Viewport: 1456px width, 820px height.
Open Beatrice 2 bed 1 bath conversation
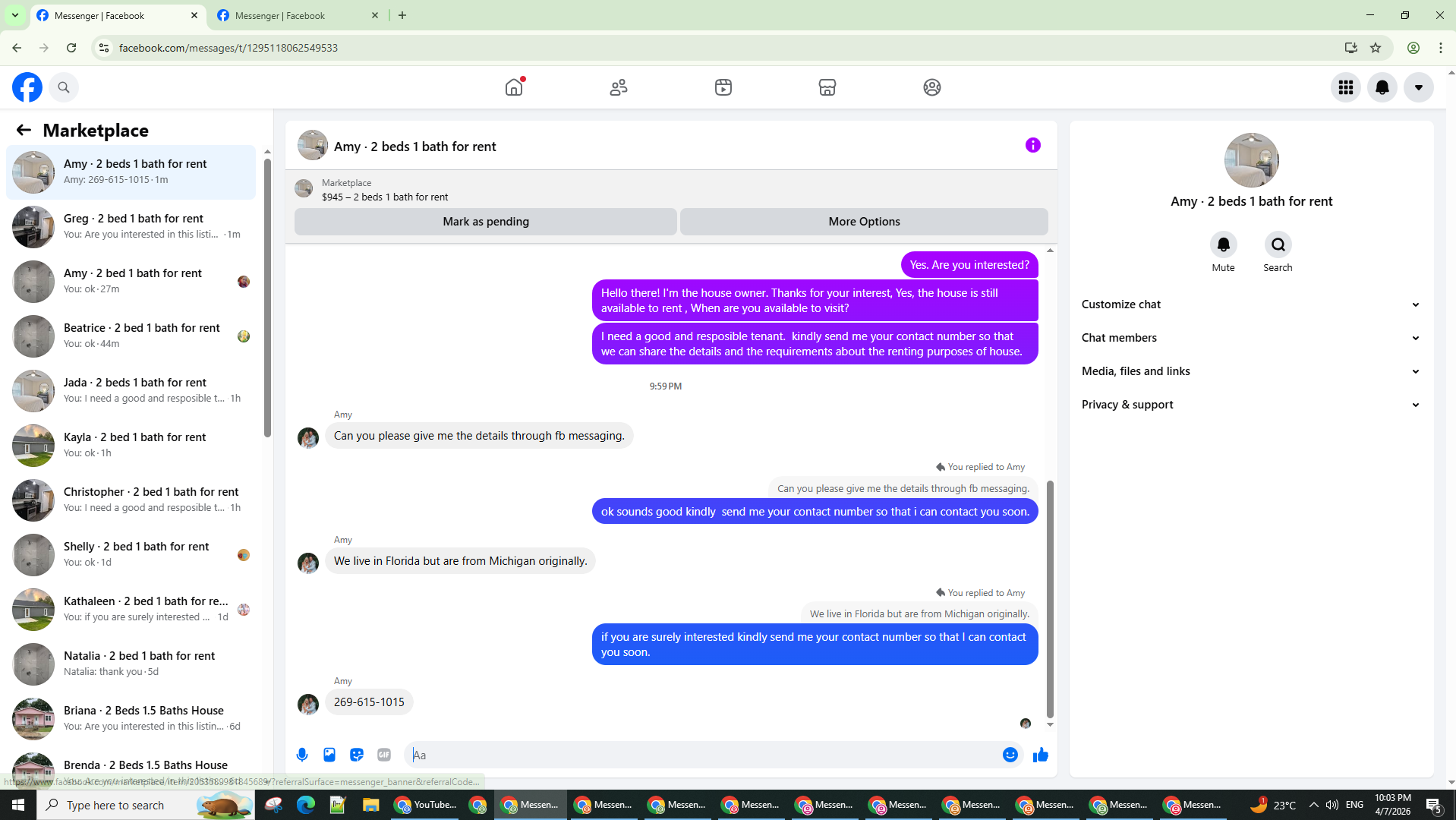coord(131,336)
